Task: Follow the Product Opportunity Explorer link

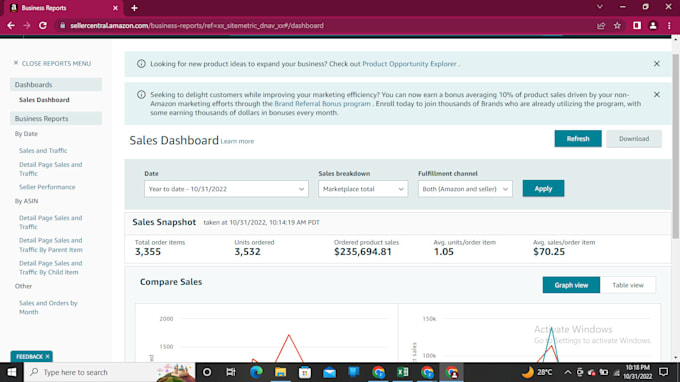Action: pos(409,64)
